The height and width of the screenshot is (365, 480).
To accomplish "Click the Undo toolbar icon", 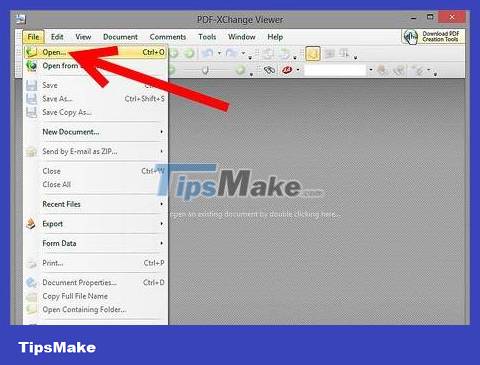I will (x=208, y=53).
